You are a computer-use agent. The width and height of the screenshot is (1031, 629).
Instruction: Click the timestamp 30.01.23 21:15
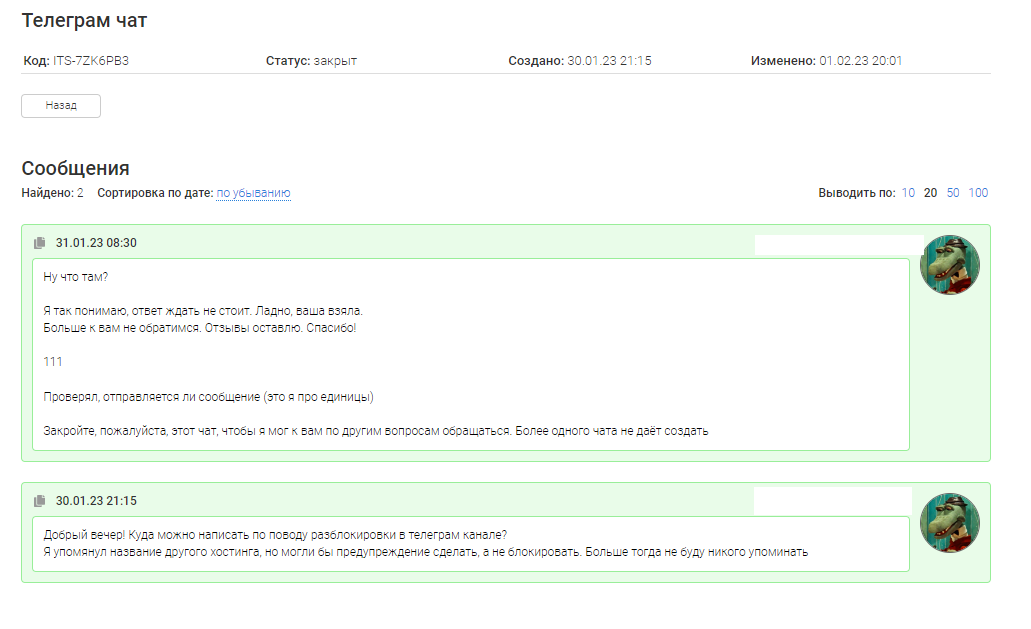[96, 501]
